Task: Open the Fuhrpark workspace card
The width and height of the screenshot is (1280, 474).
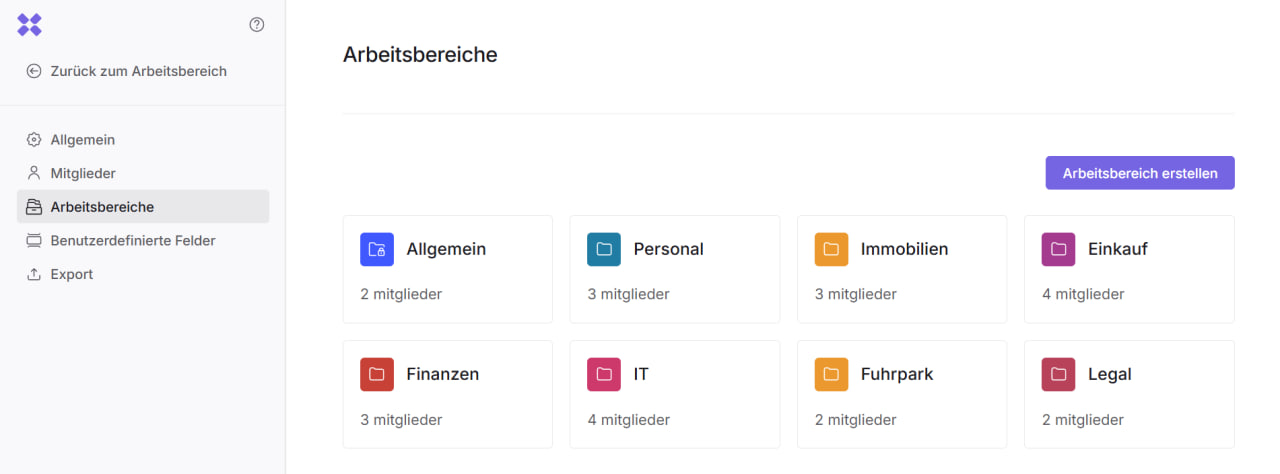Action: (902, 394)
